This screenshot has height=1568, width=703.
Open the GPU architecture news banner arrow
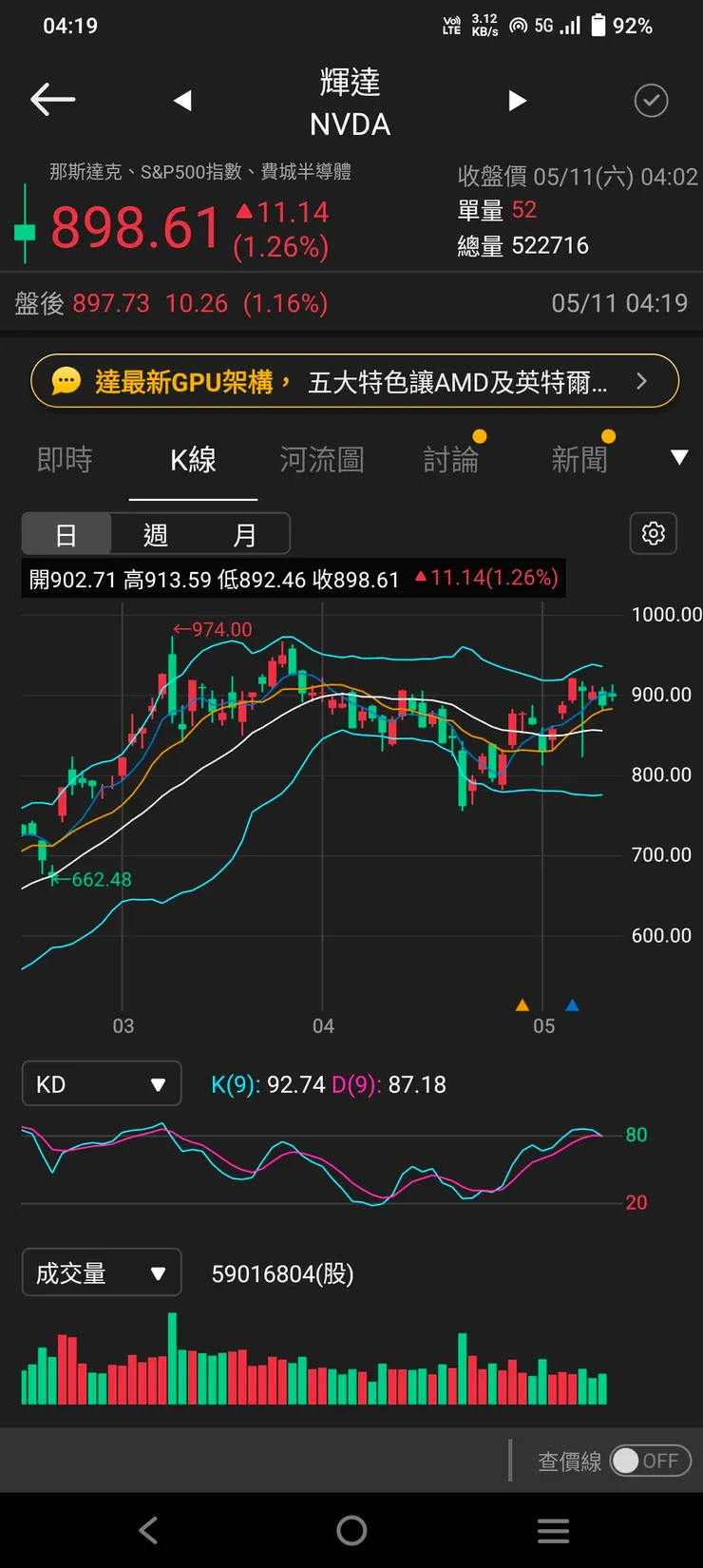[x=641, y=381]
